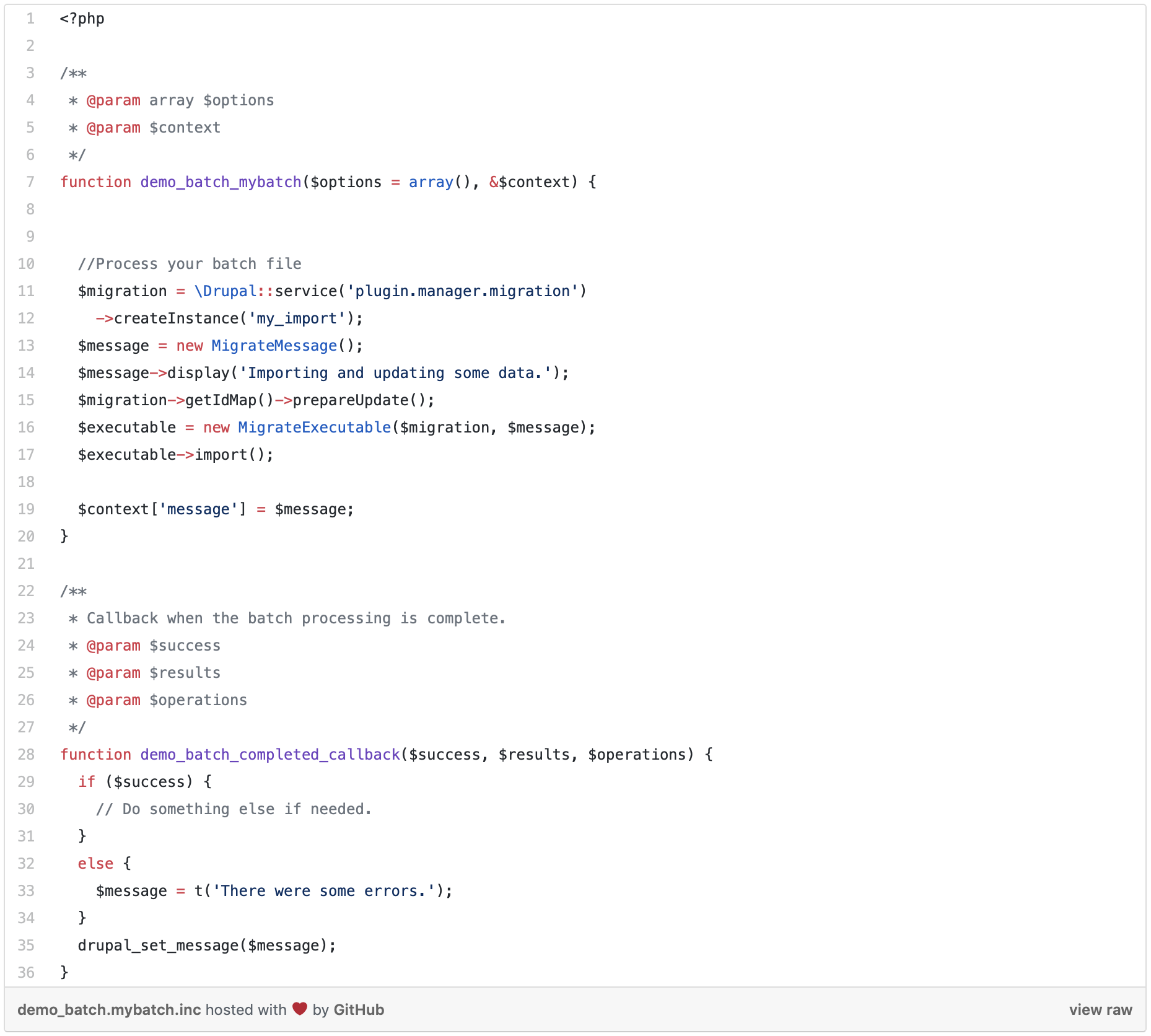Click the view raw link
This screenshot has height=1036, width=1151.
[1100, 1010]
